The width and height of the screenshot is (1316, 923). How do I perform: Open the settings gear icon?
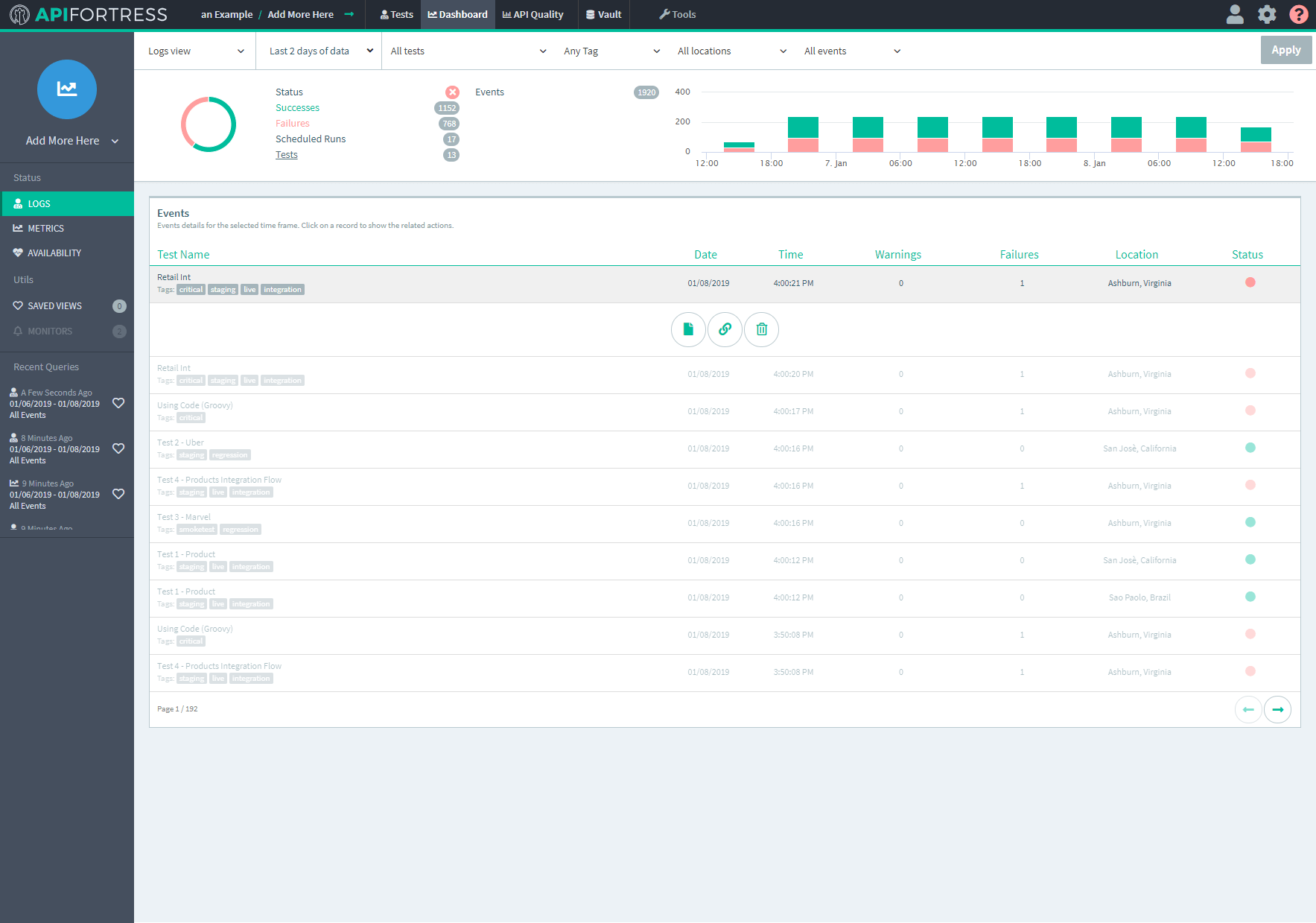pos(1266,14)
